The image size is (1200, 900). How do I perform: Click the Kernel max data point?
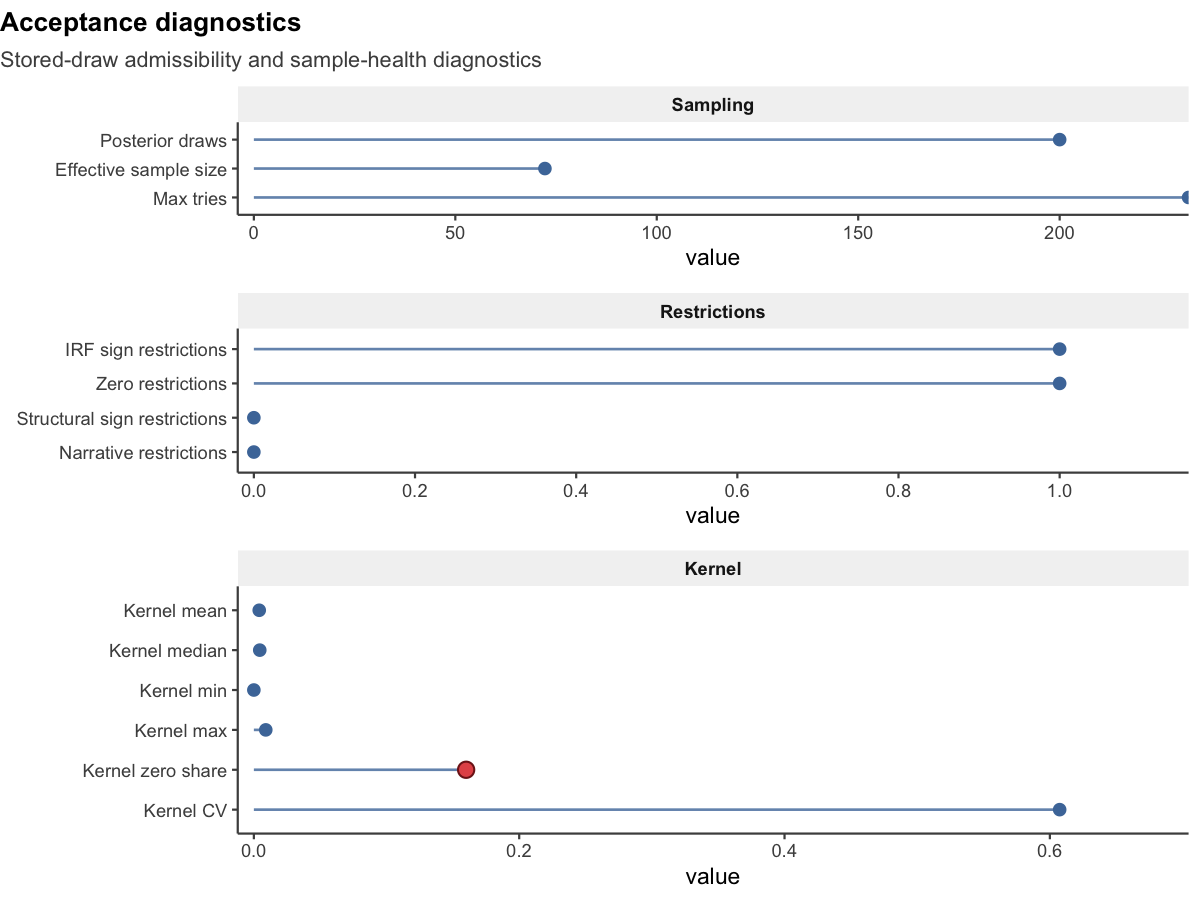tap(265, 730)
